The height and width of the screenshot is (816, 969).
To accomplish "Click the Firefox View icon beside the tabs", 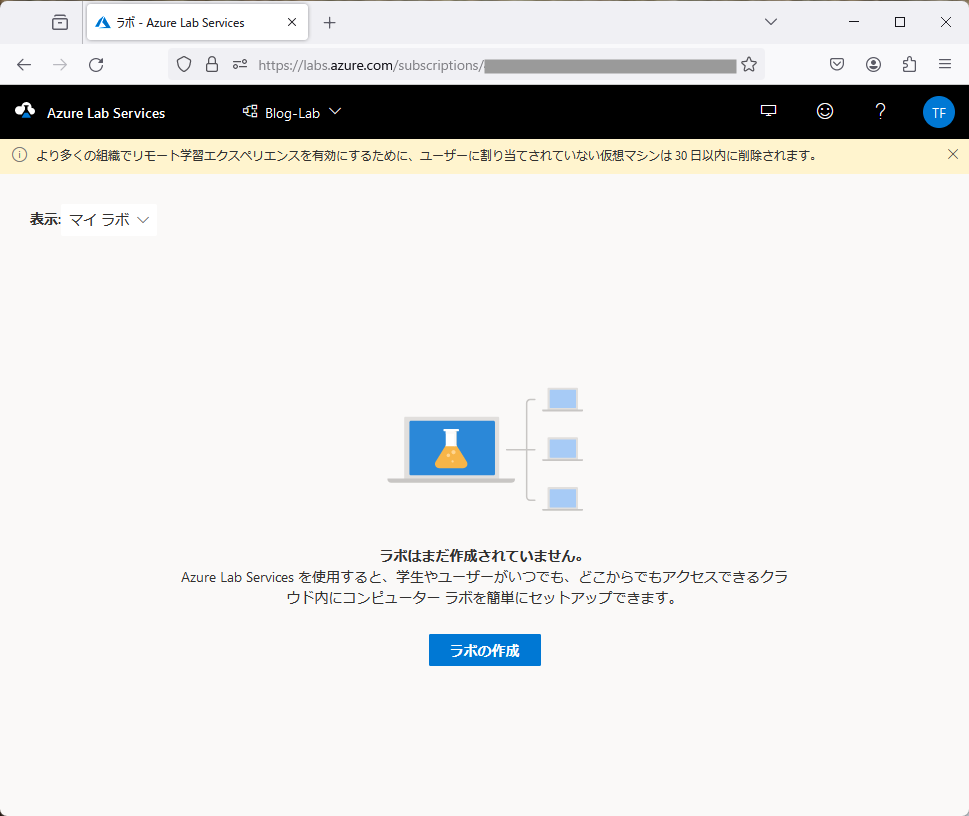I will click(x=60, y=23).
